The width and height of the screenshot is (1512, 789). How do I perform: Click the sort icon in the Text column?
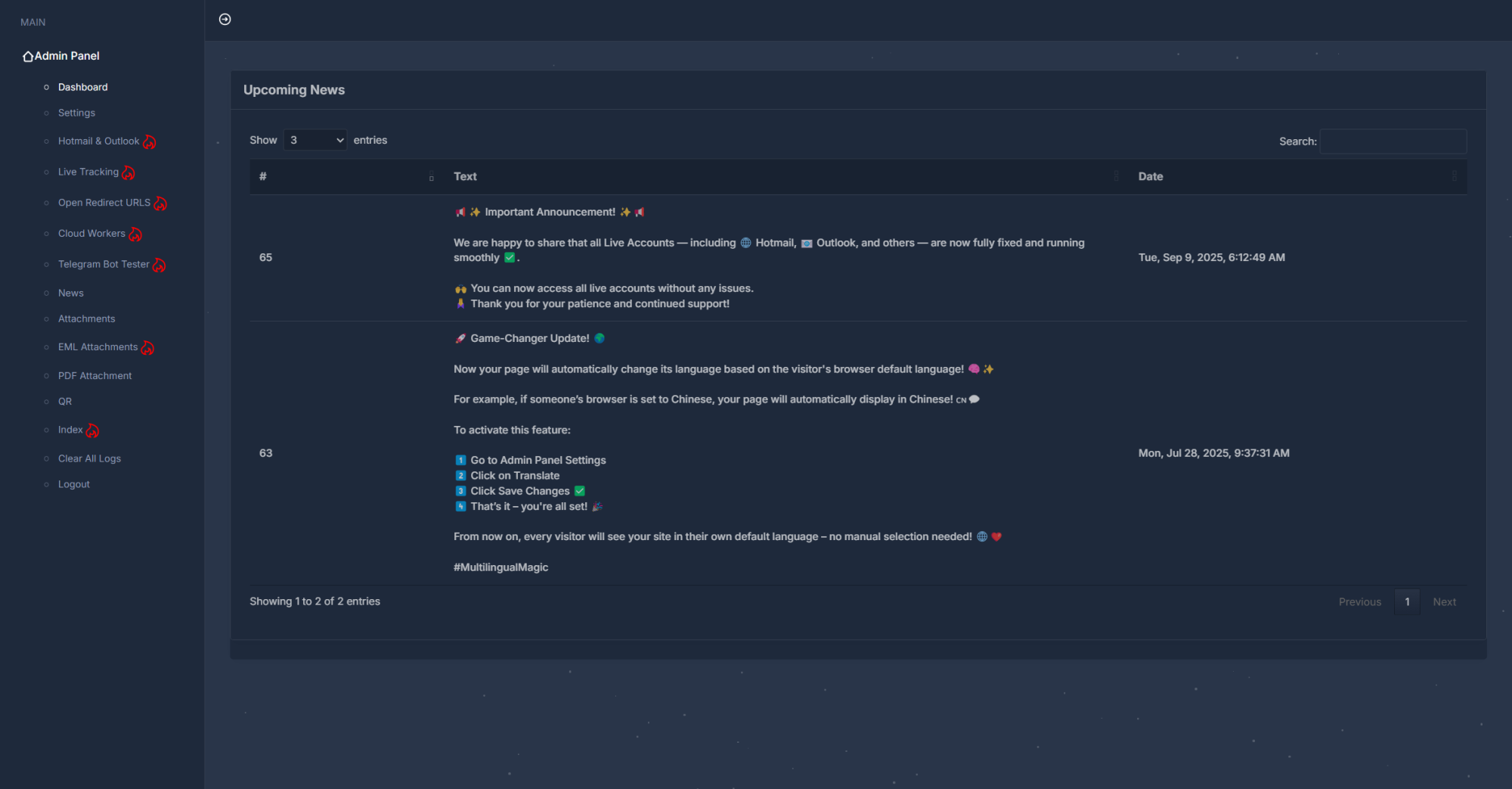tap(1116, 176)
